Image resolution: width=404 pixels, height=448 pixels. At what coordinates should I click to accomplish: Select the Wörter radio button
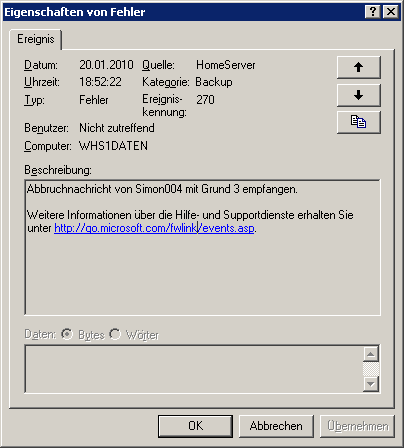pos(115,334)
